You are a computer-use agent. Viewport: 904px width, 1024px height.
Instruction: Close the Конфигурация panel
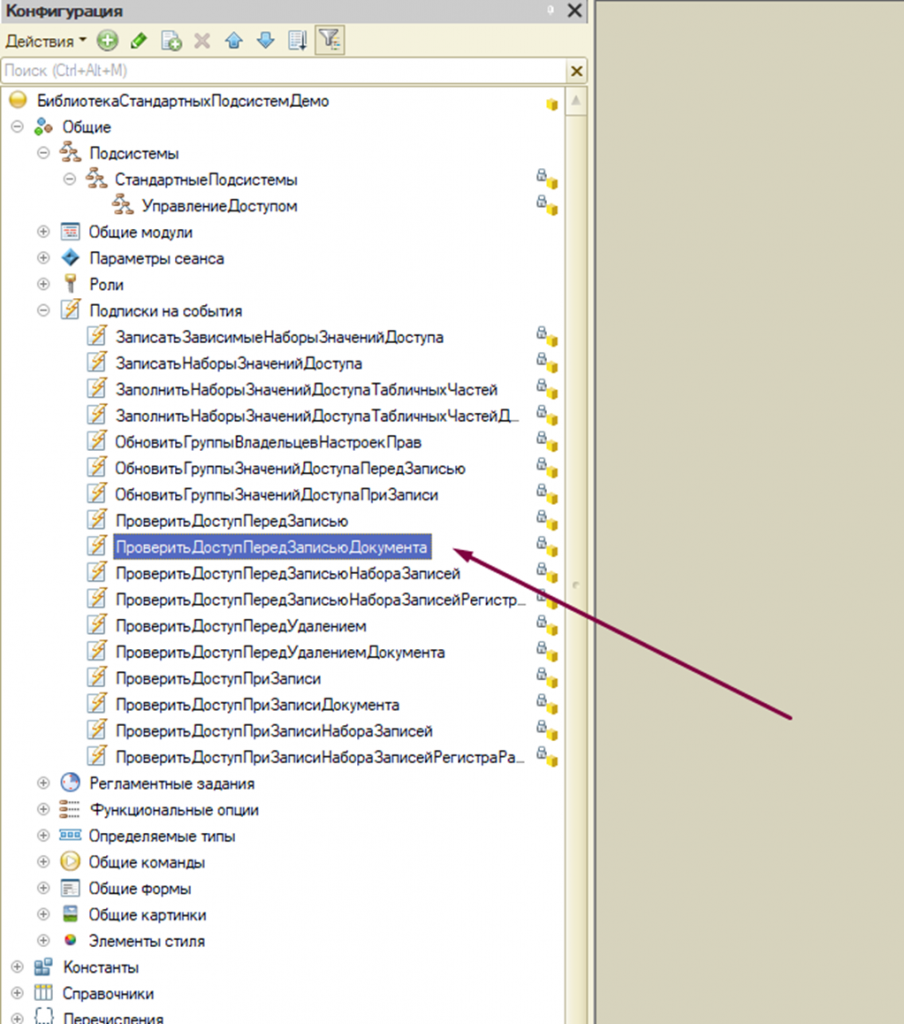tap(574, 11)
